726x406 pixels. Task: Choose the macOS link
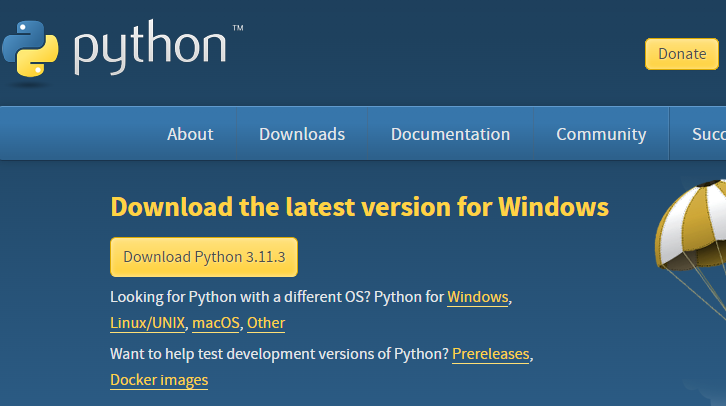coord(216,323)
